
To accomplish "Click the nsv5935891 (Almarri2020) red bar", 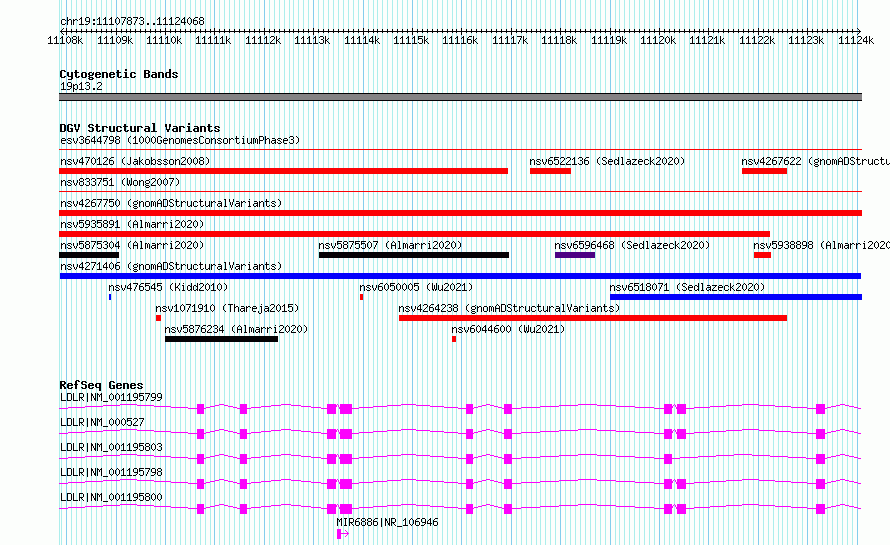I will pyautogui.click(x=414, y=234).
